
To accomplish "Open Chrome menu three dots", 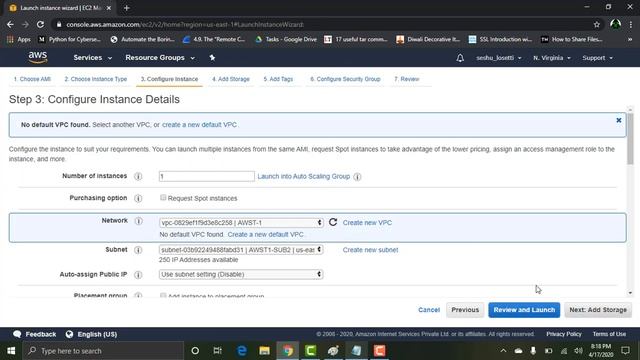I will click(631, 24).
